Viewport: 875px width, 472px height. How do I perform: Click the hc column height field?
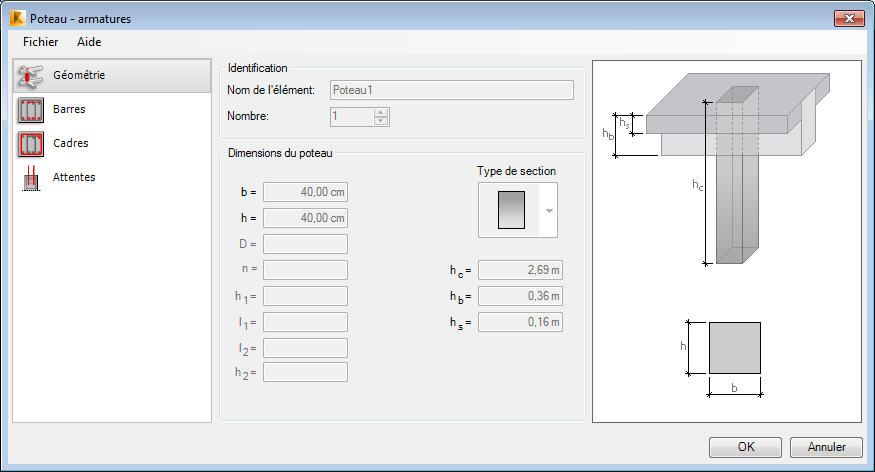pos(520,270)
